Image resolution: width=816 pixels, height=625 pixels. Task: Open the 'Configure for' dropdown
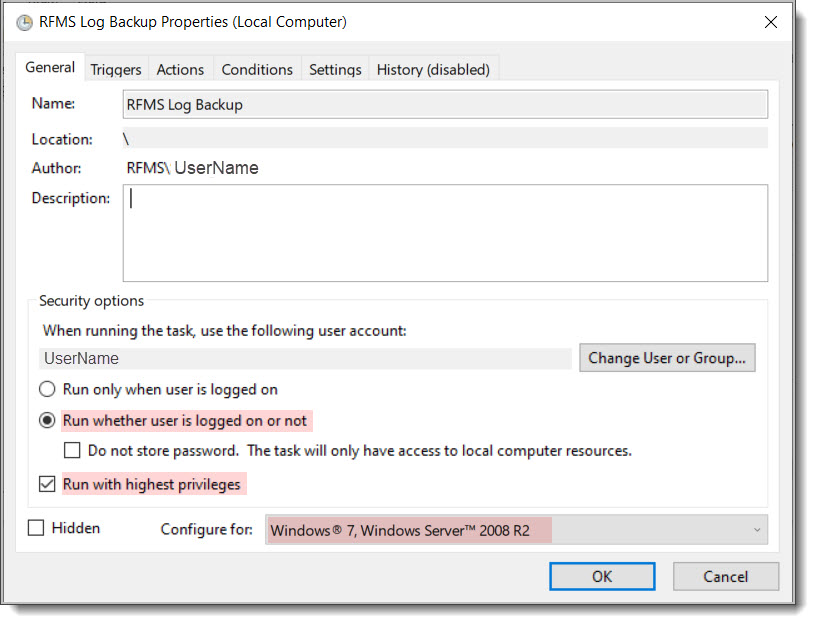(x=757, y=529)
